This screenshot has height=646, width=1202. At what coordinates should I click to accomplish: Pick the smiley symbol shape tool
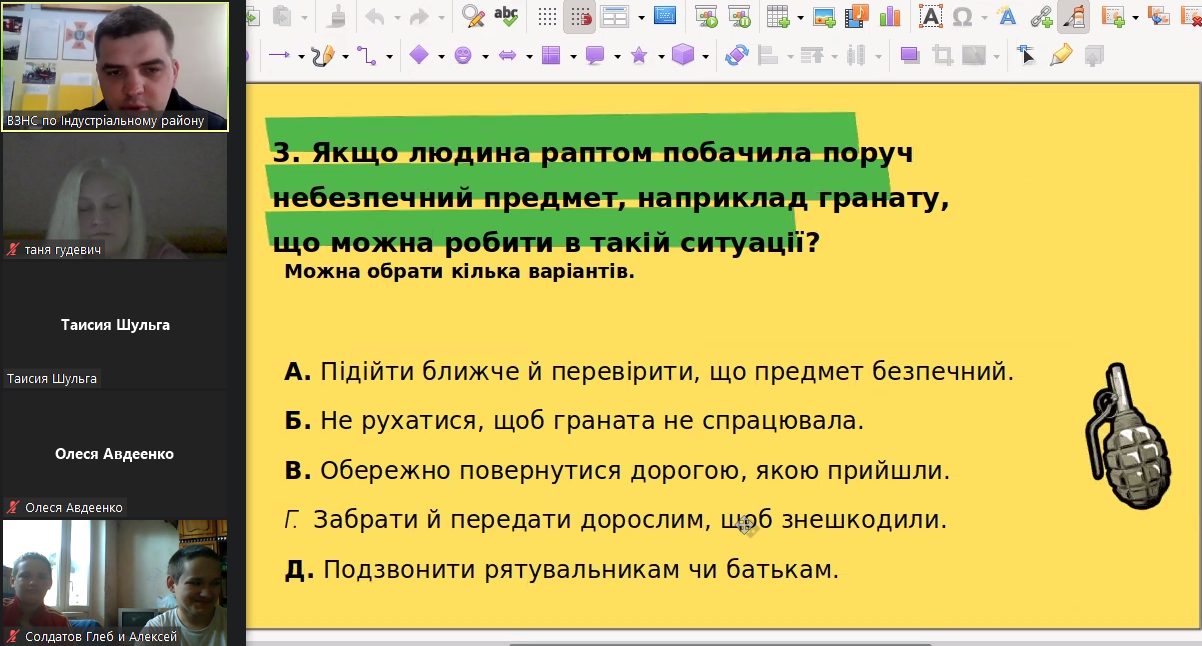[x=464, y=55]
